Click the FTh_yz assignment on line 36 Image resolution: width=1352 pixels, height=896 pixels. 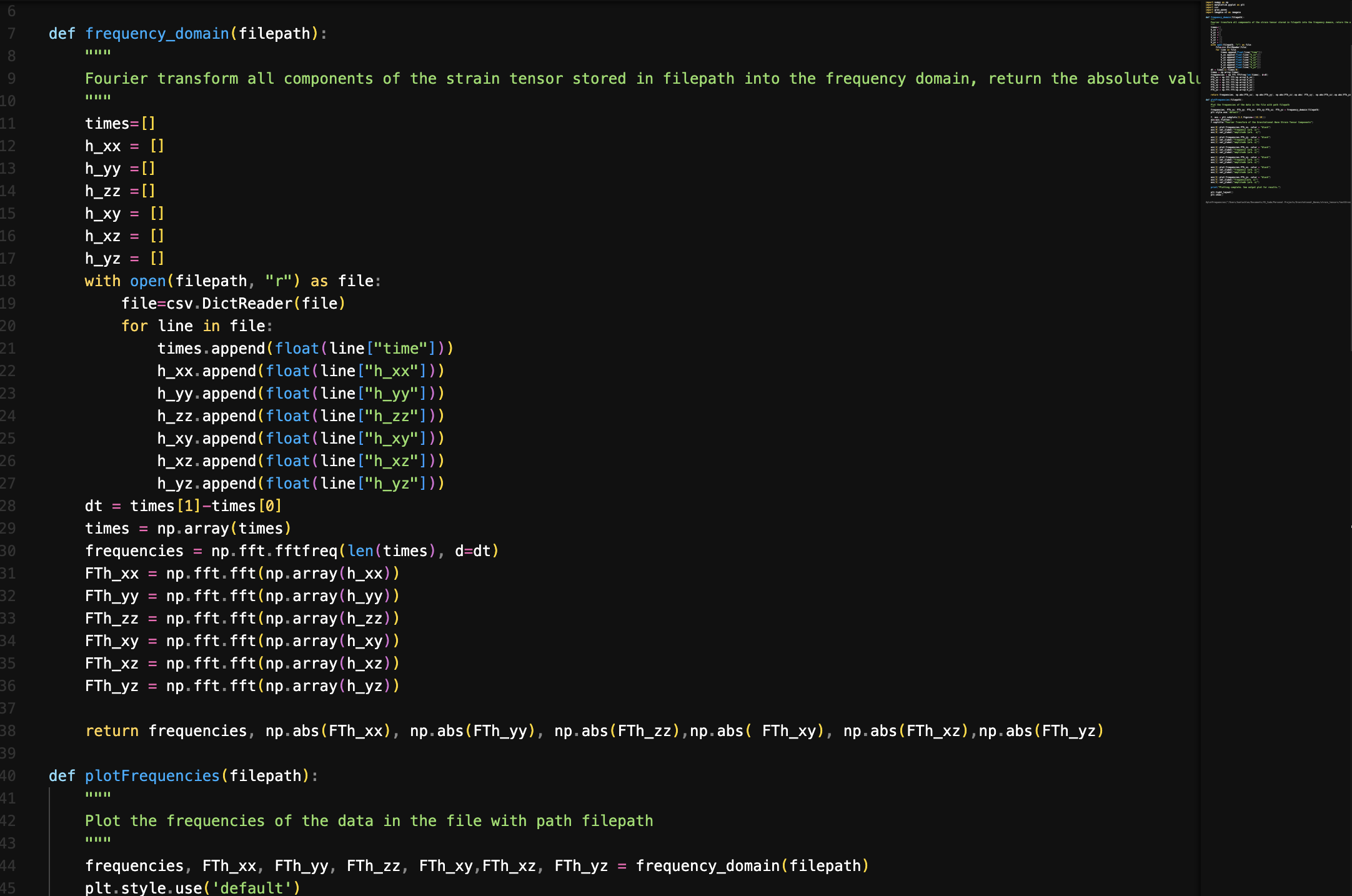tap(112, 686)
